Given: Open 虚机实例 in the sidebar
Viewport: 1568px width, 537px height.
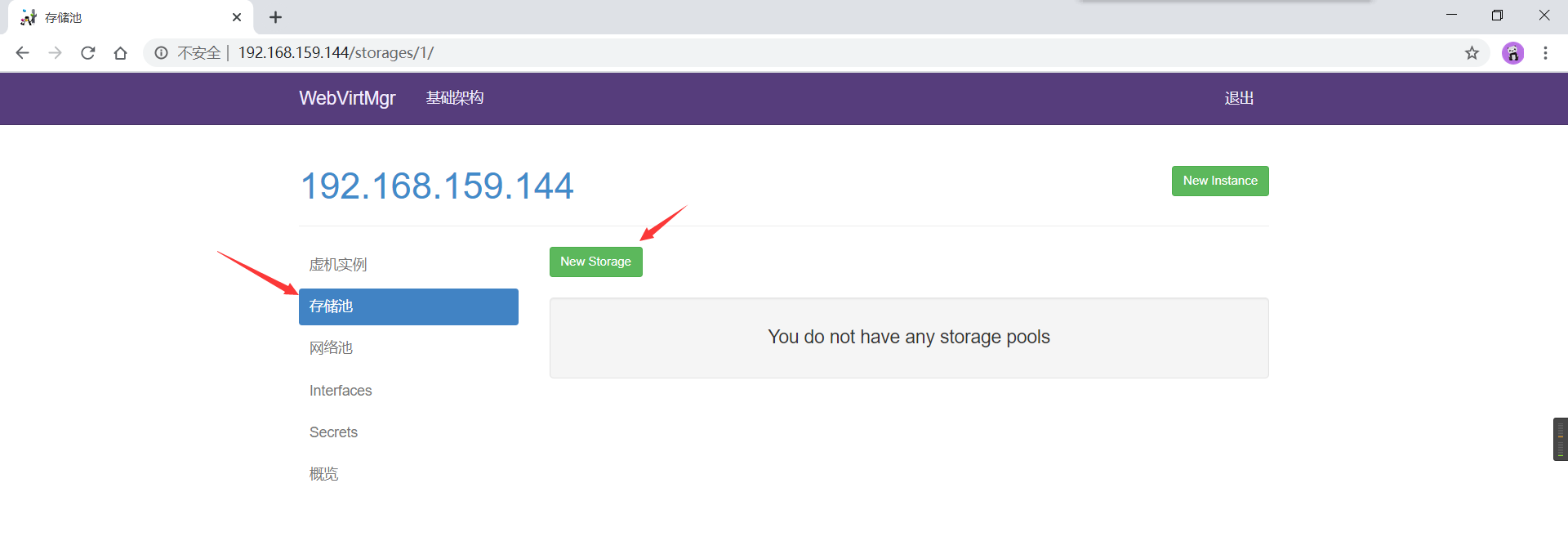Looking at the screenshot, I should pos(408,265).
